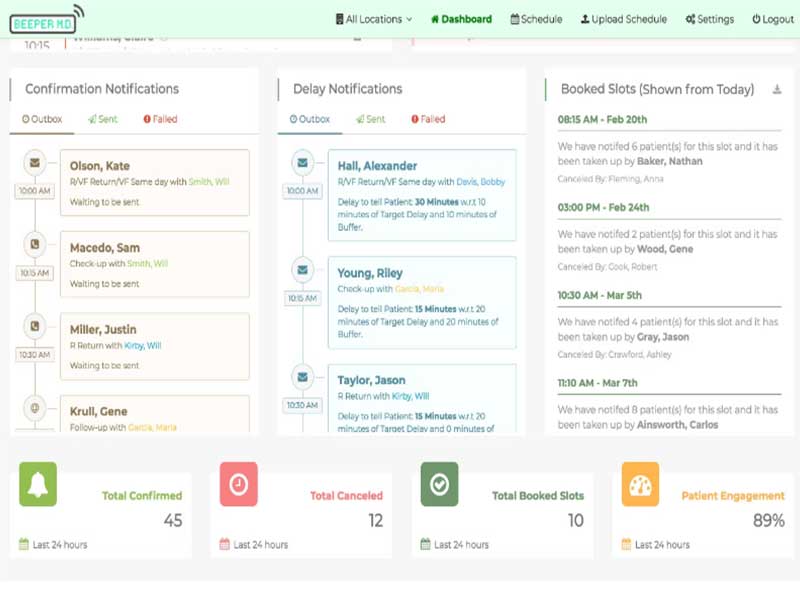Open Failed tab in Confirmation Notifications
The image size is (800, 600).
tap(160, 119)
